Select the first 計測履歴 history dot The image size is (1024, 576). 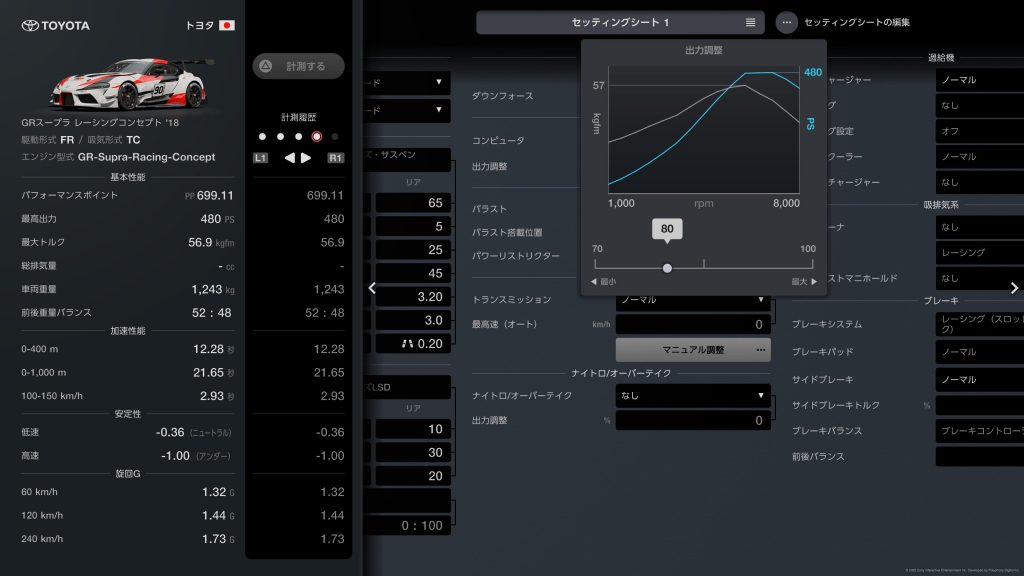263,136
